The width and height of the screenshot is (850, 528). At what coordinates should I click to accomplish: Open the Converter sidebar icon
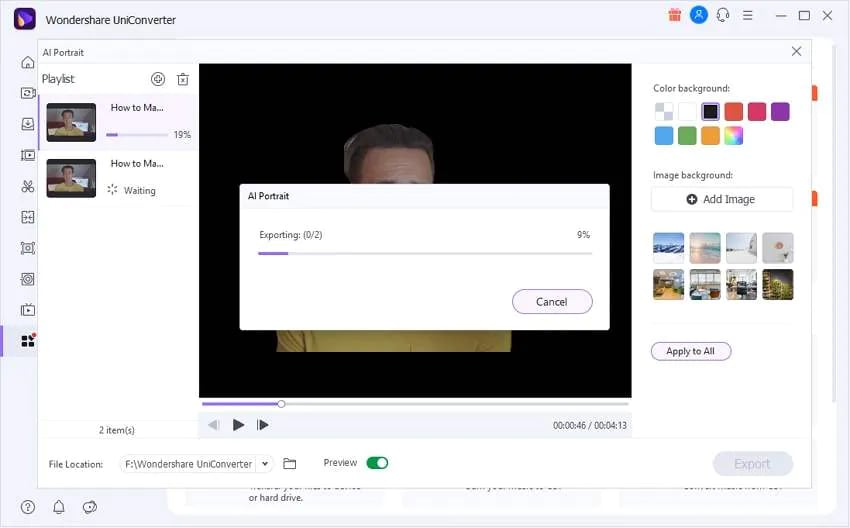click(28, 93)
